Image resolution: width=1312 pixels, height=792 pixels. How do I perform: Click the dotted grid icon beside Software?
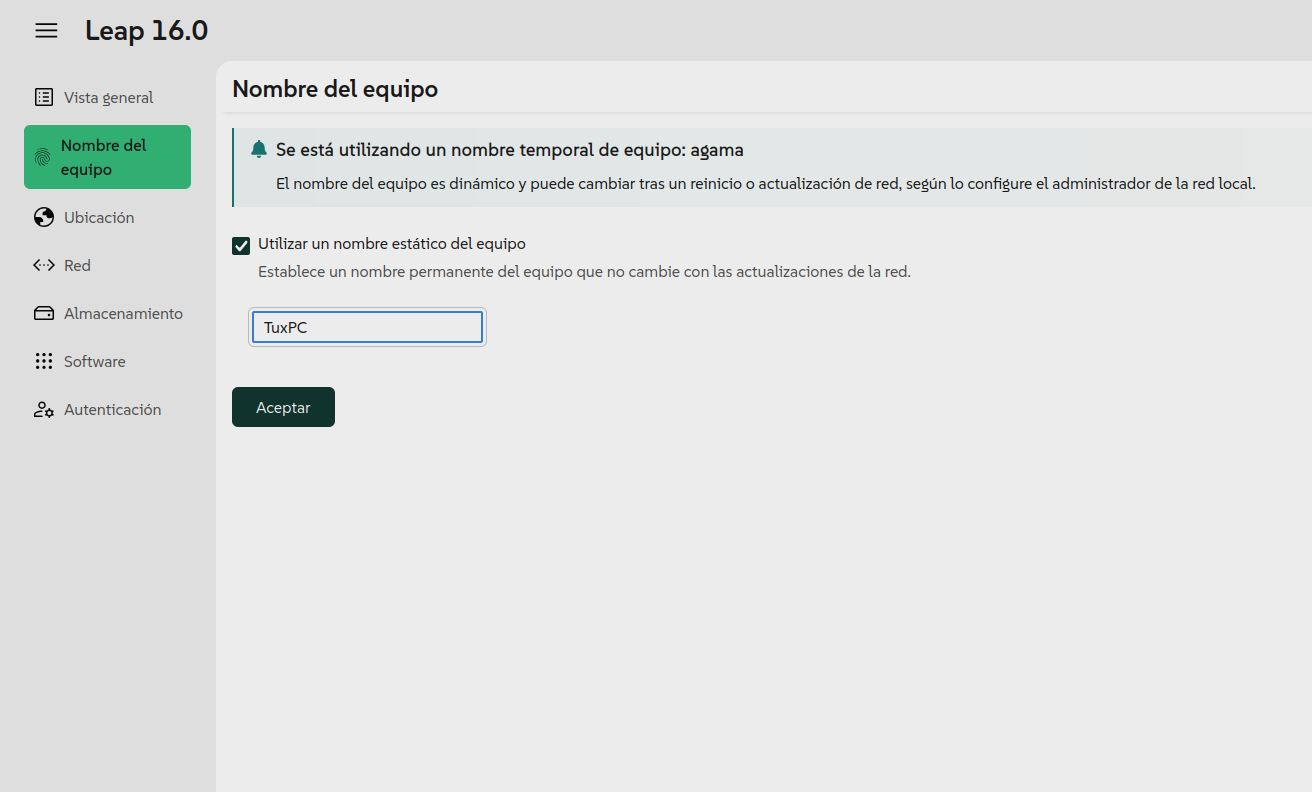tap(44, 361)
